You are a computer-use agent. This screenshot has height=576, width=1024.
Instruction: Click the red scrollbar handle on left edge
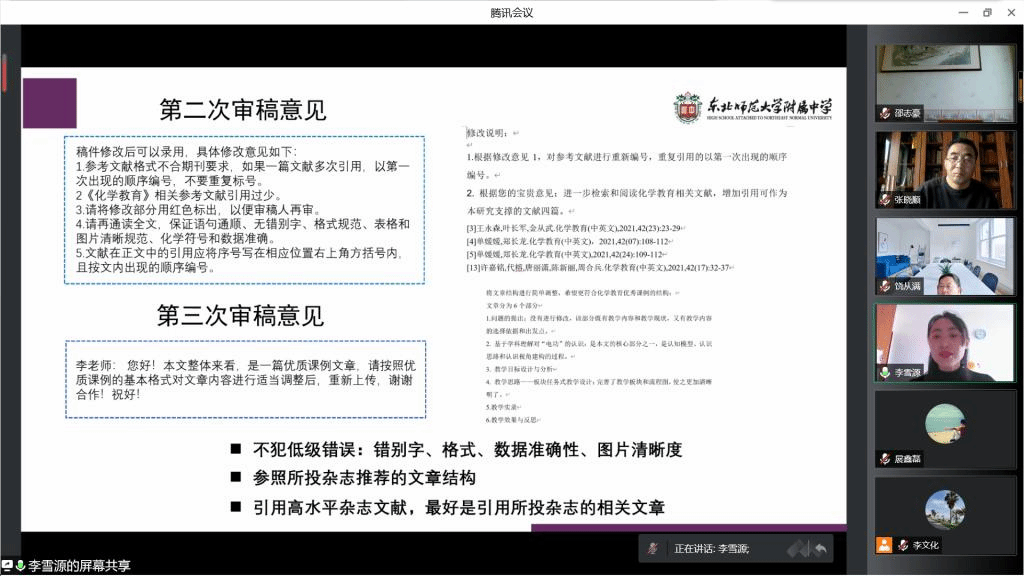click(x=4, y=70)
